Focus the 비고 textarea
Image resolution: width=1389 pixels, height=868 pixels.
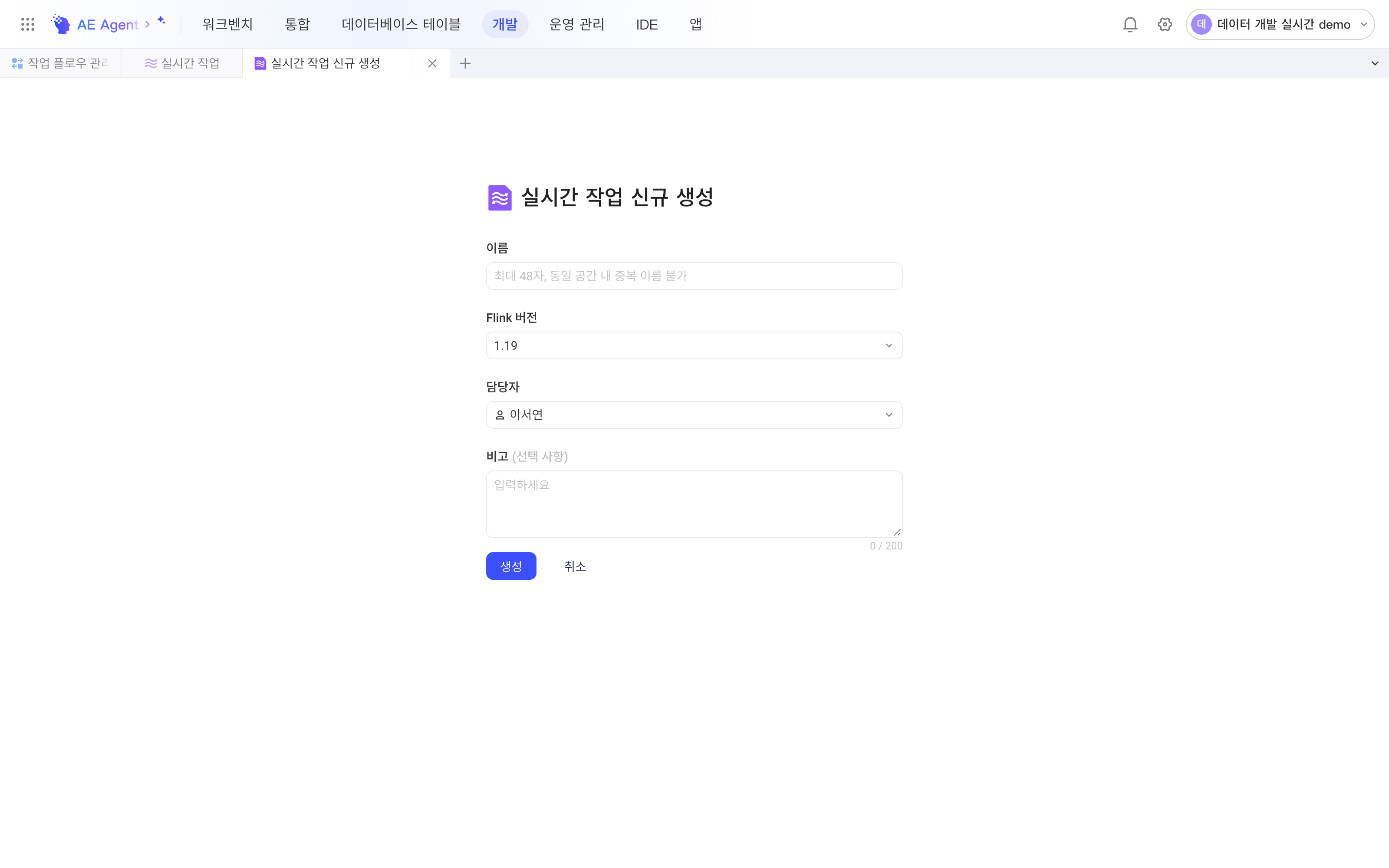click(x=694, y=504)
